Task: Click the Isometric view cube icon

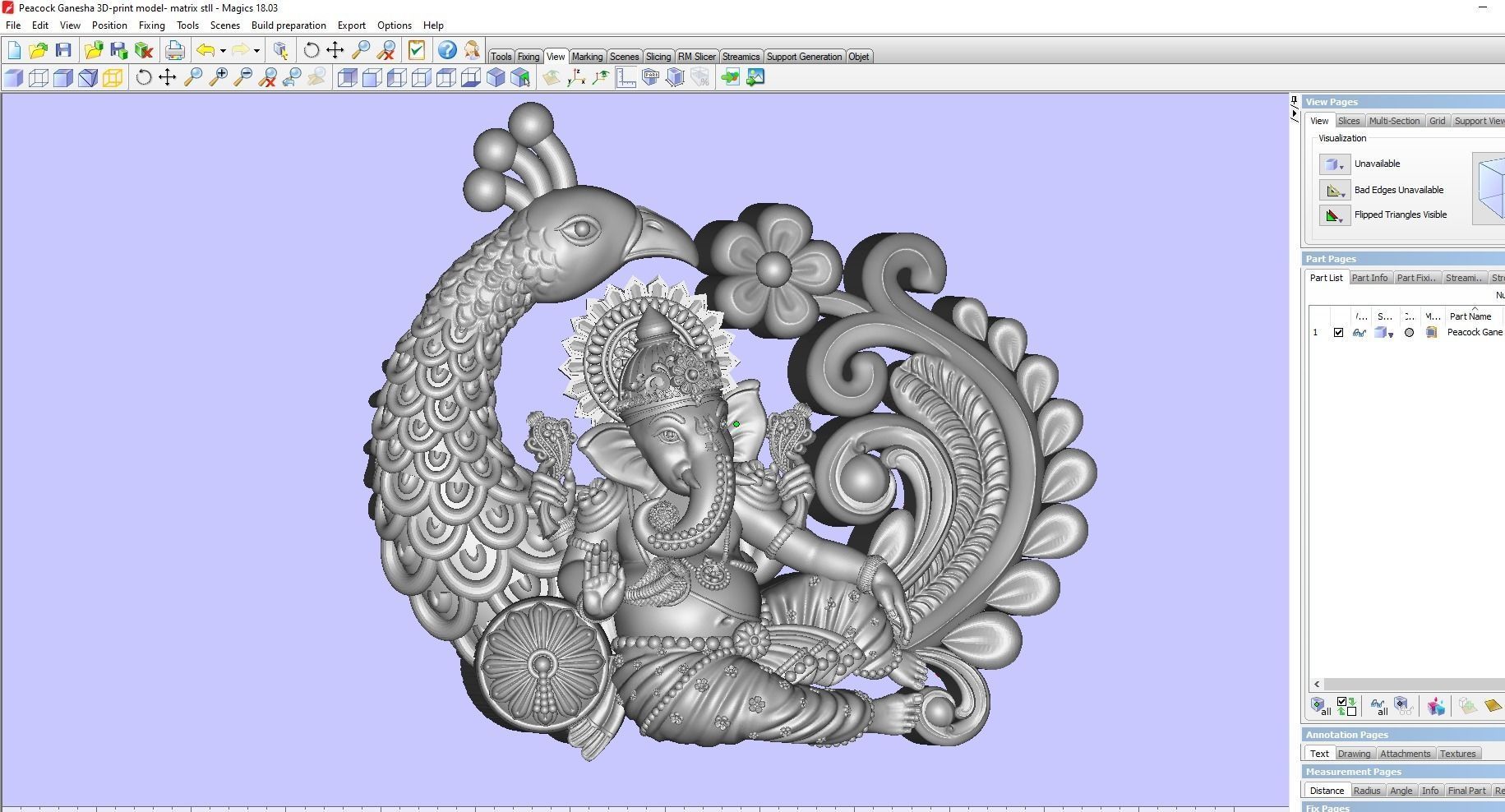Action: [x=496, y=77]
